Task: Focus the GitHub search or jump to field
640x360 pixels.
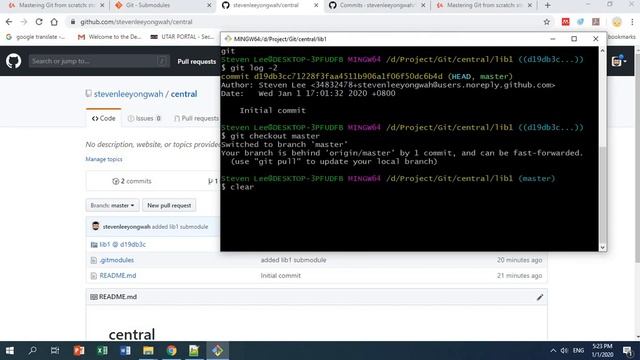Action: (x=98, y=61)
